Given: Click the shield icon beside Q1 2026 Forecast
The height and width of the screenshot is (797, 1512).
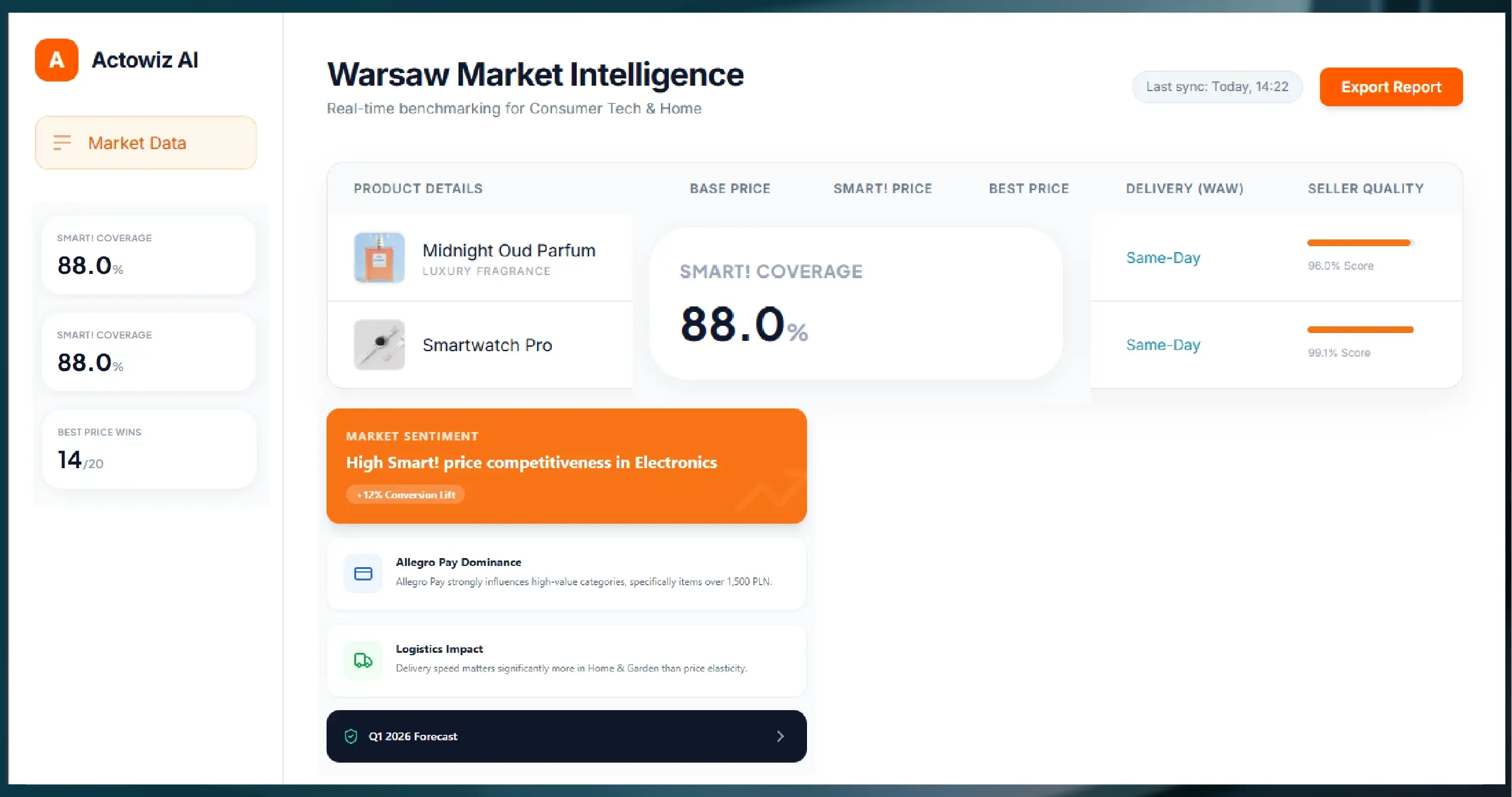Looking at the screenshot, I should click(x=351, y=736).
